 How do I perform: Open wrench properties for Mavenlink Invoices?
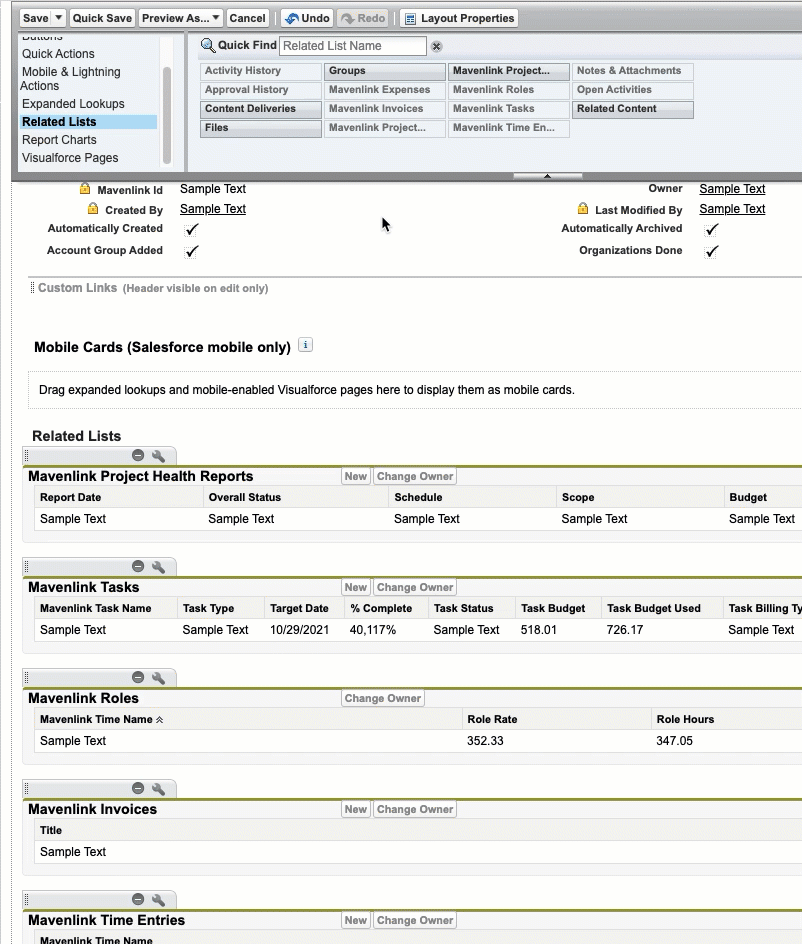pyautogui.click(x=158, y=789)
